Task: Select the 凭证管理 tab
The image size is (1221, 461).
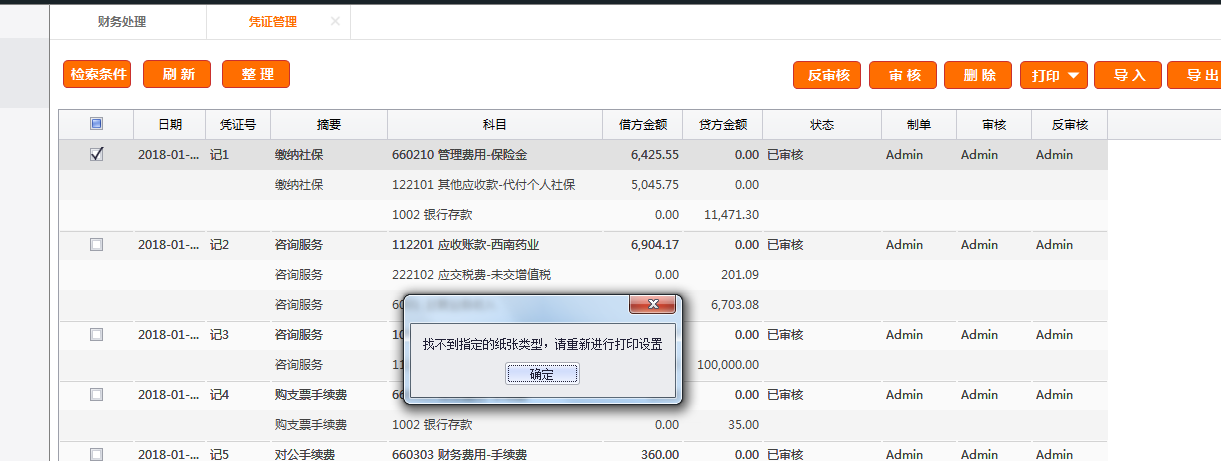Action: point(272,21)
